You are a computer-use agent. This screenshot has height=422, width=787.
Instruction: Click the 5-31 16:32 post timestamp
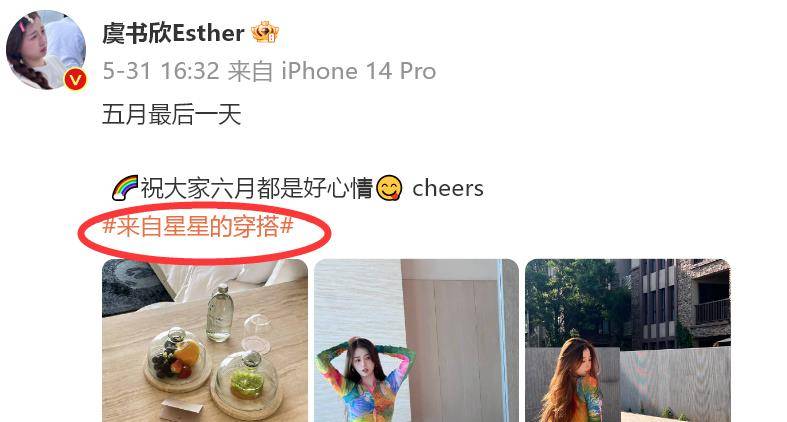click(161, 71)
